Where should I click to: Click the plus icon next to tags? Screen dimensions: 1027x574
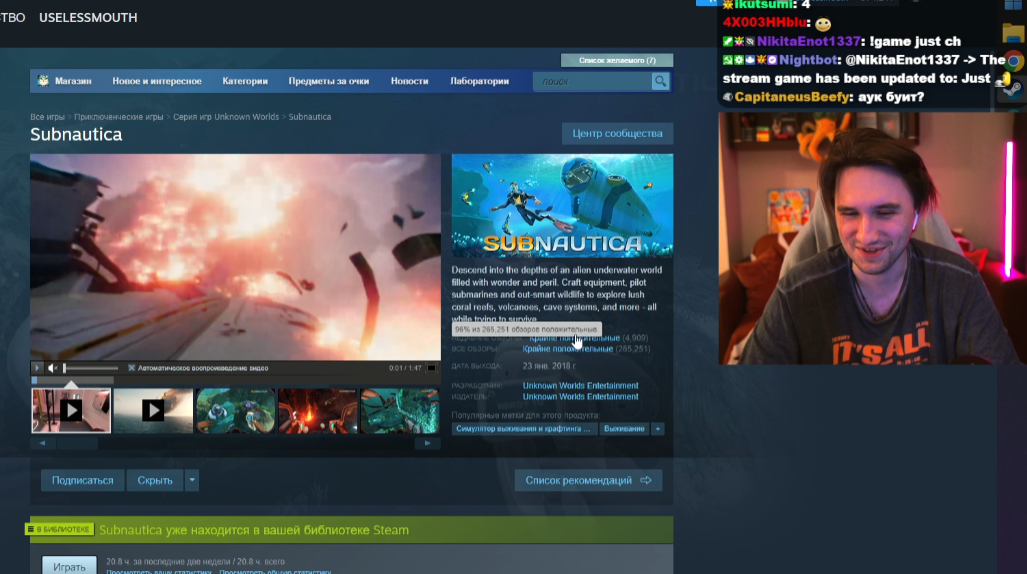(658, 429)
